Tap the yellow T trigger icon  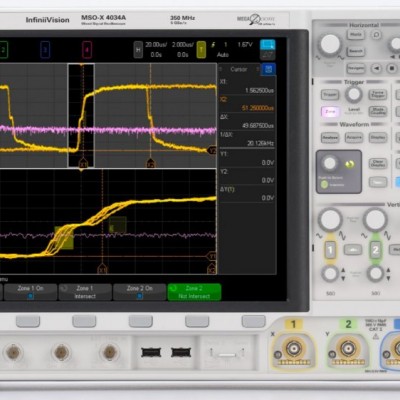pos(201,50)
